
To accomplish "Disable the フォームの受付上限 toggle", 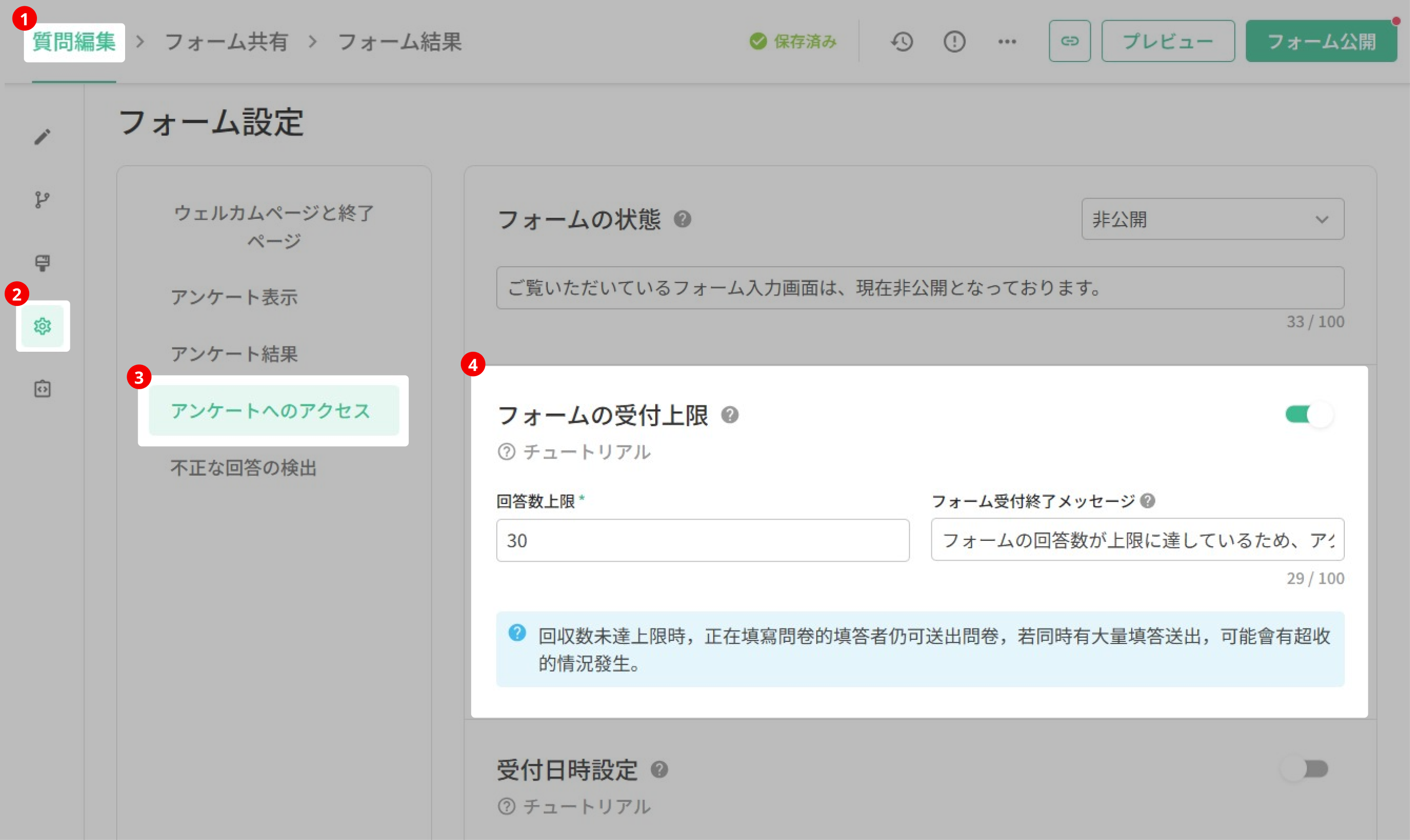I will pyautogui.click(x=1309, y=415).
